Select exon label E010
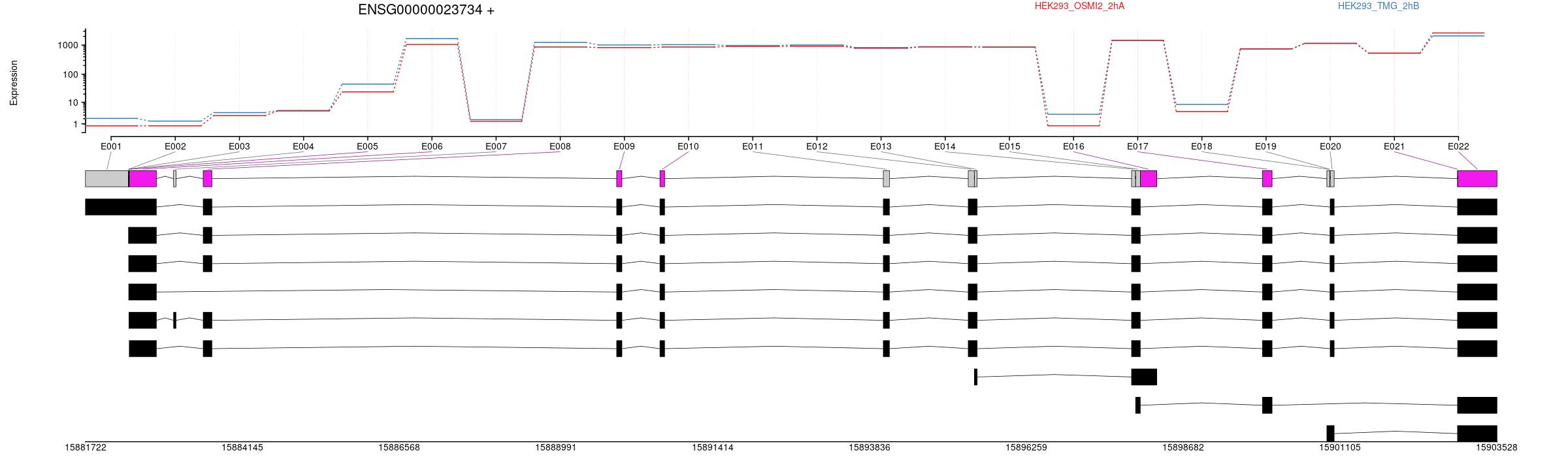 (x=688, y=146)
